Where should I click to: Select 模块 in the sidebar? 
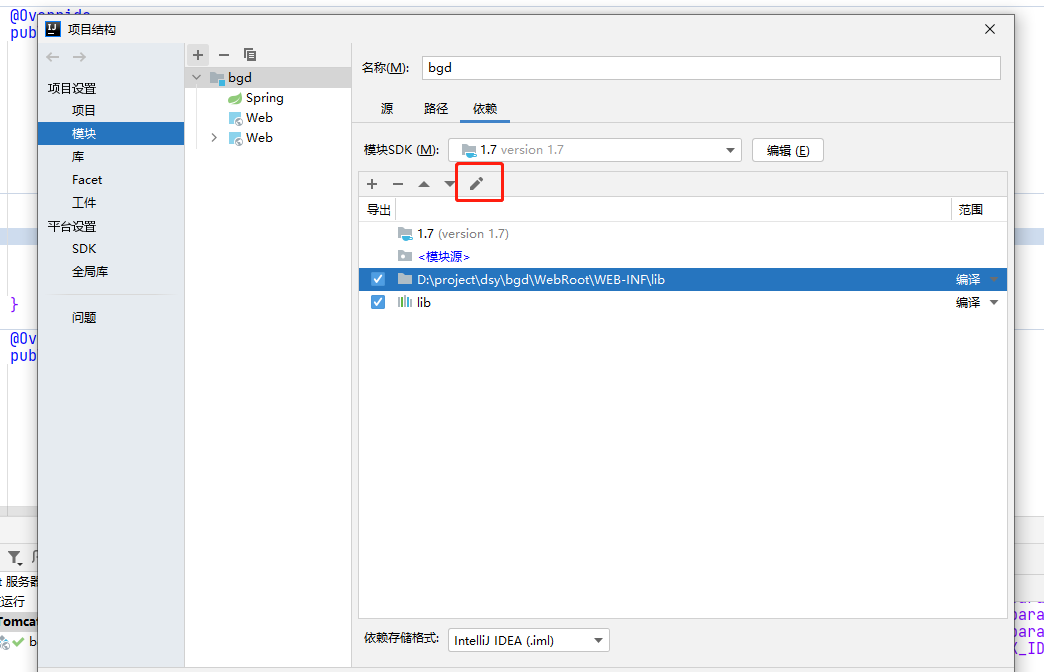point(111,133)
